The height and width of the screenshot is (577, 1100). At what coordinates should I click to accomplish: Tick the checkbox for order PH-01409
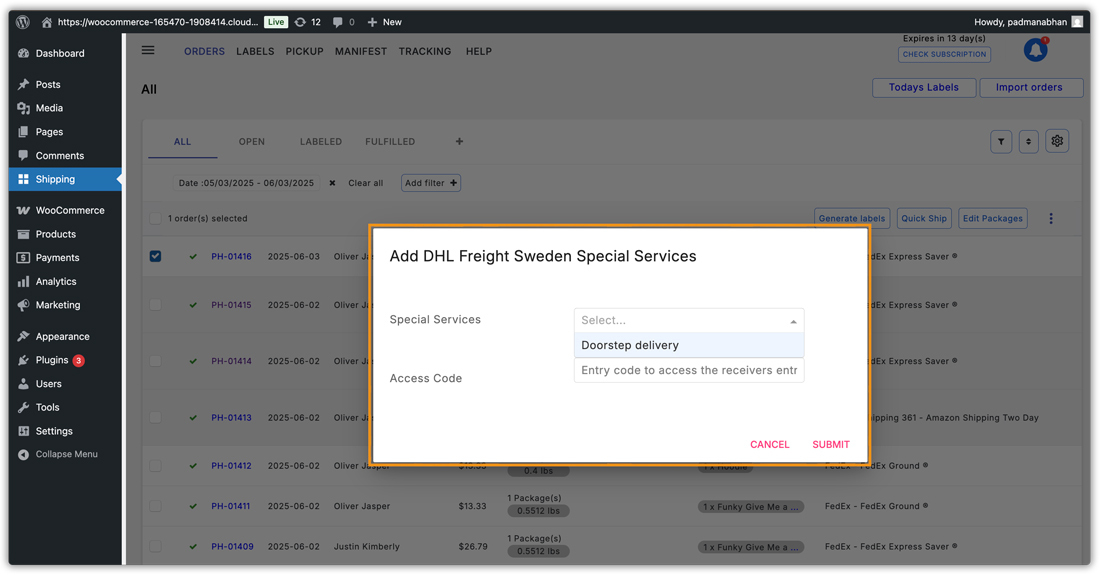click(x=155, y=546)
